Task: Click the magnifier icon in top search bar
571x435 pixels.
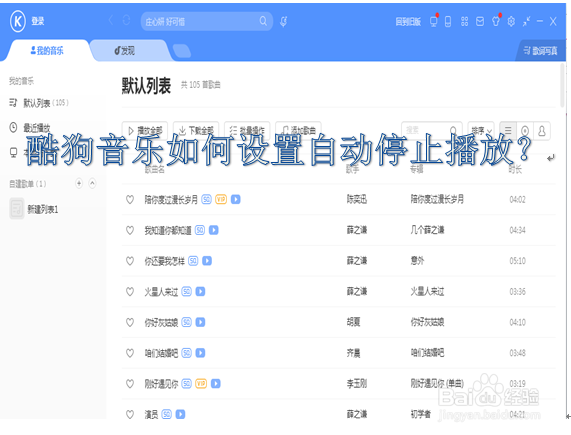Action: pyautogui.click(x=263, y=21)
